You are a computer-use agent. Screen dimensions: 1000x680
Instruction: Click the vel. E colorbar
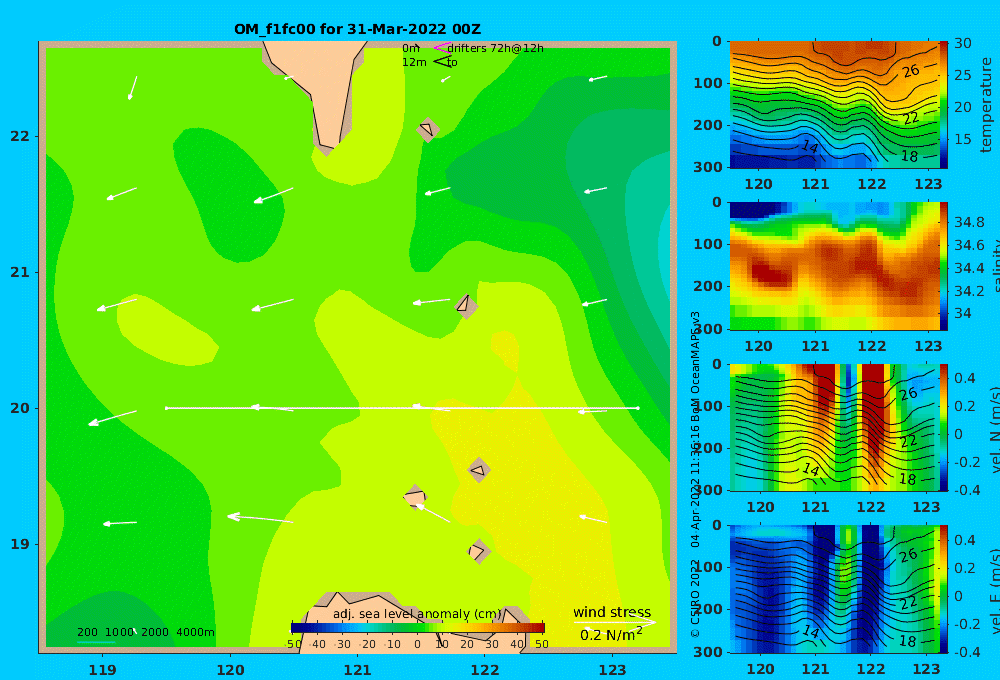[x=943, y=589]
